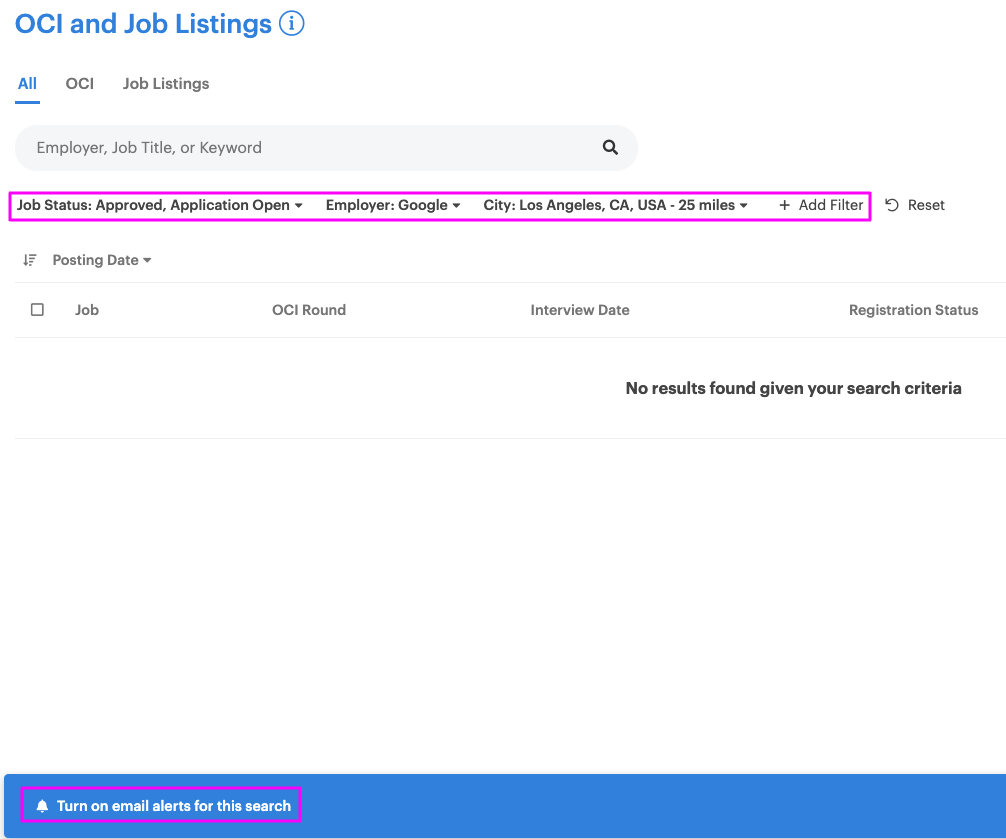Switch to the OCI tab
This screenshot has height=839, width=1006.
[x=79, y=84]
